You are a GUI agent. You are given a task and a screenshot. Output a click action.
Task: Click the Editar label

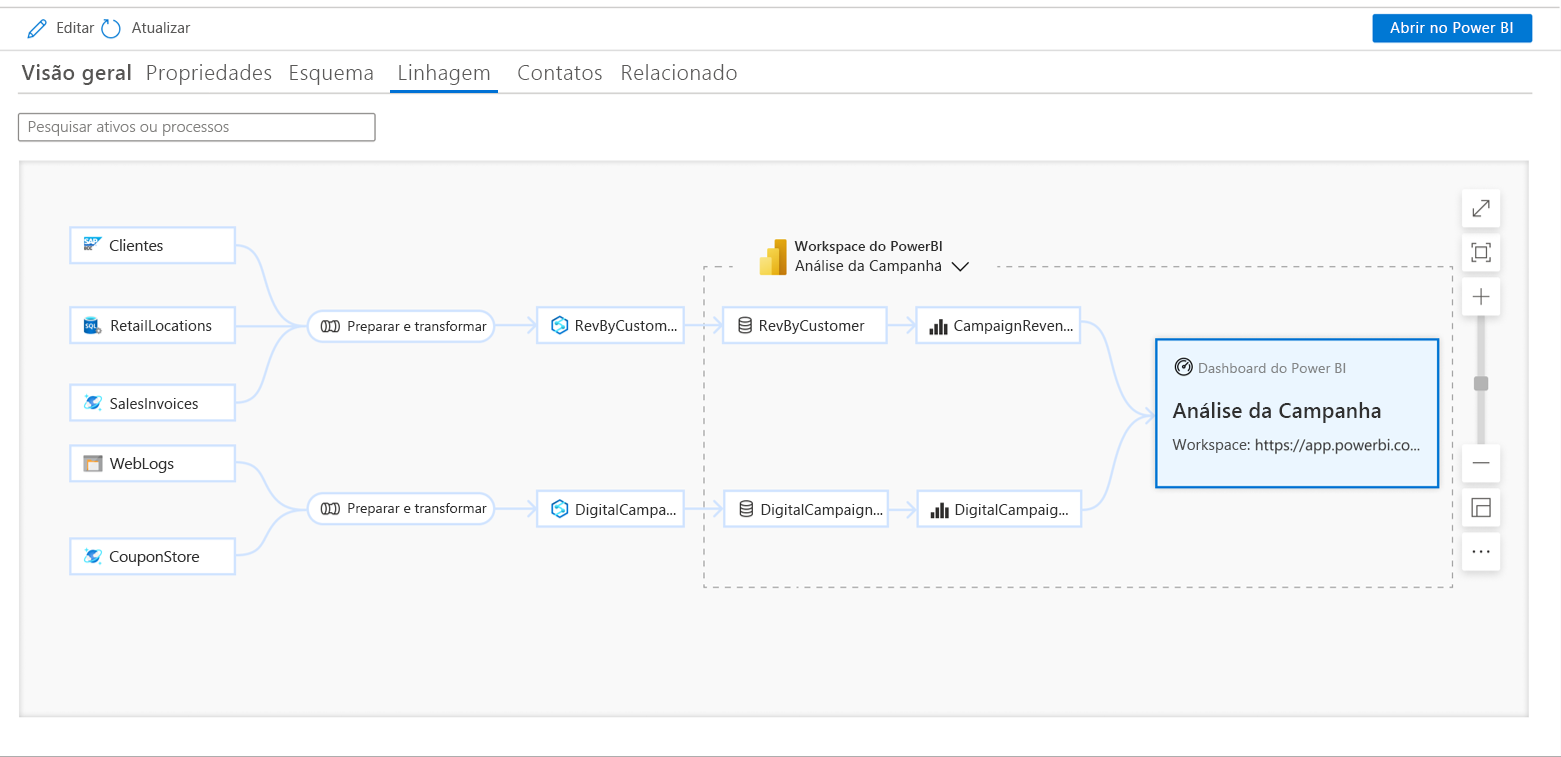click(75, 28)
